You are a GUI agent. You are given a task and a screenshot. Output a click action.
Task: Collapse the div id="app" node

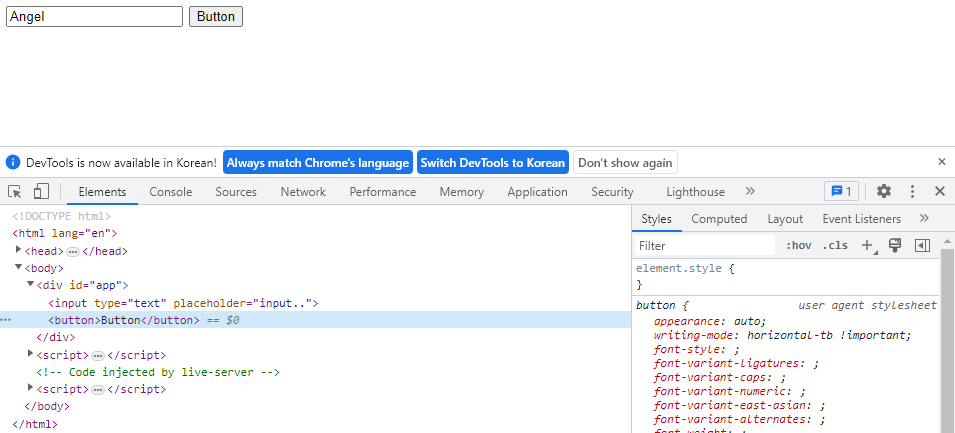coord(30,284)
